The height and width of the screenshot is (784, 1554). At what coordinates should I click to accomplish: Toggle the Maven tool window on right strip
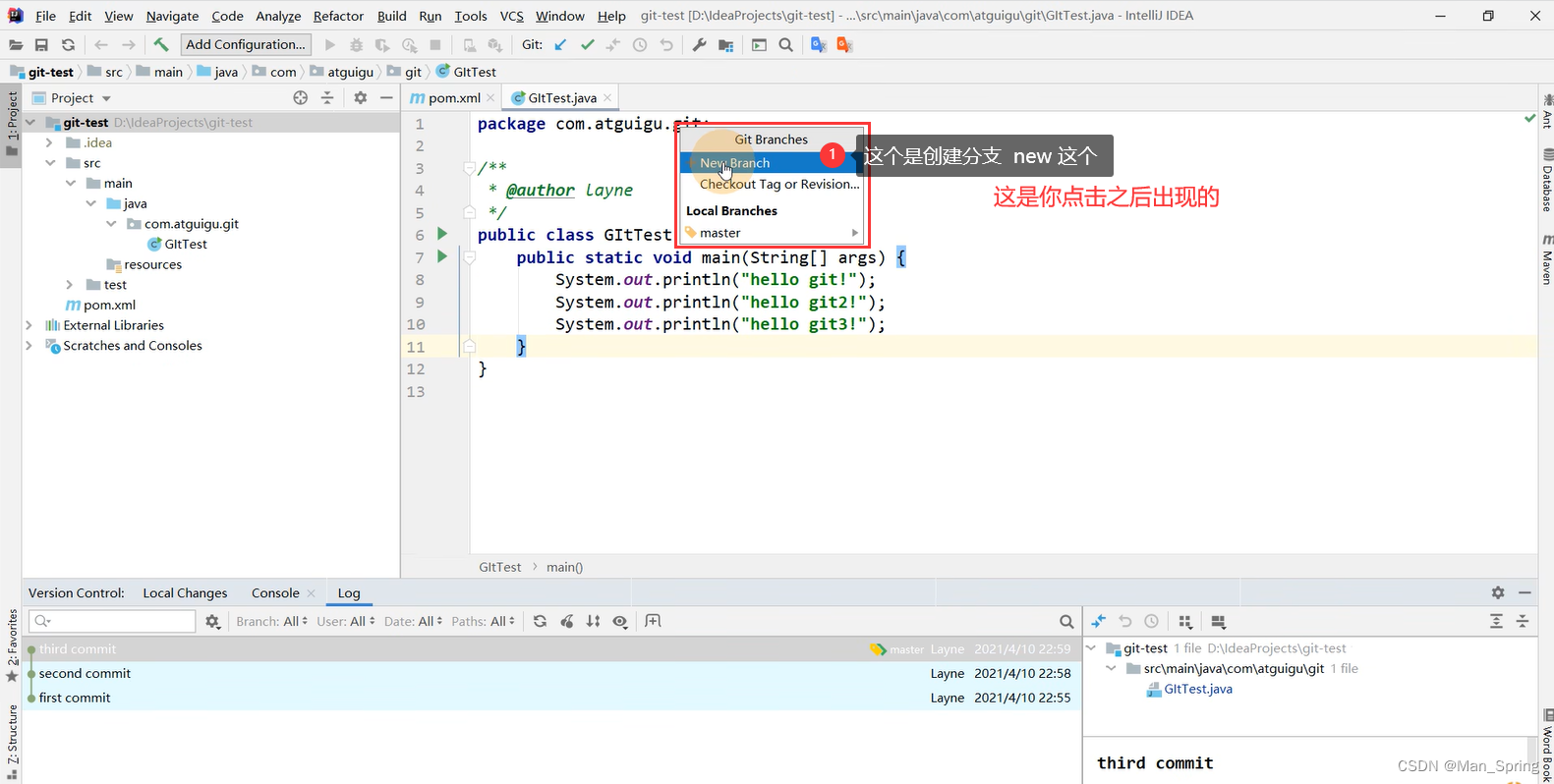coord(1546,260)
